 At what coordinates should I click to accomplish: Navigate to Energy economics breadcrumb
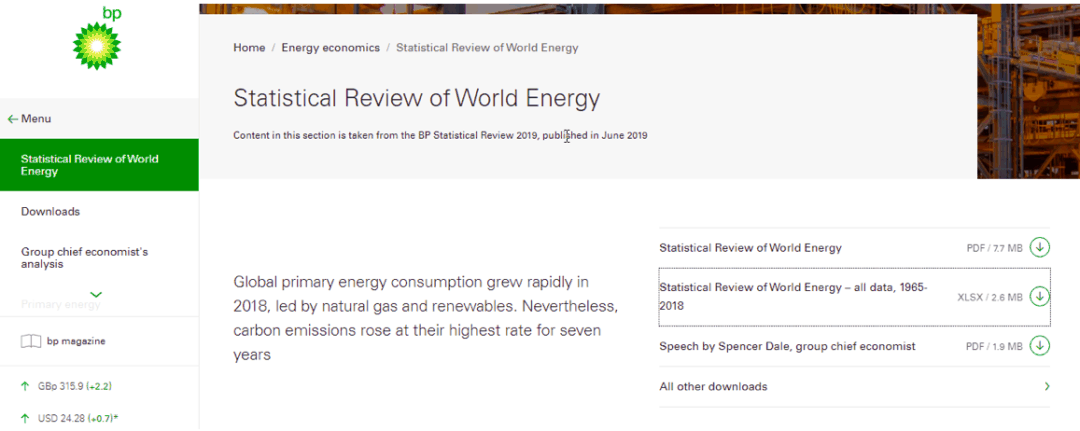[x=330, y=48]
